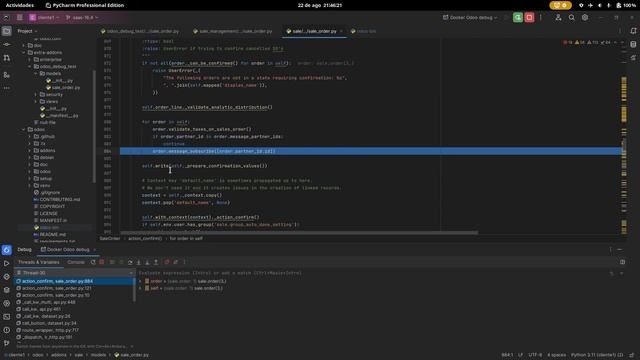Screen dimensions: 640x360
Task: Open Run tool window icon
Action: pos(7,263)
